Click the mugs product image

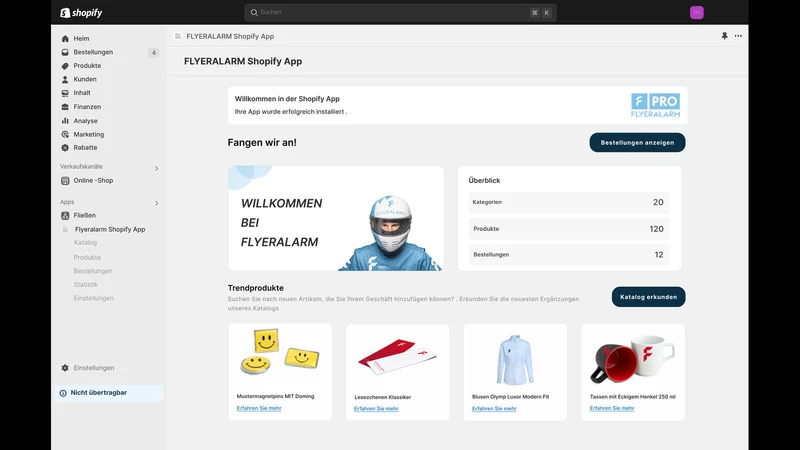633,358
